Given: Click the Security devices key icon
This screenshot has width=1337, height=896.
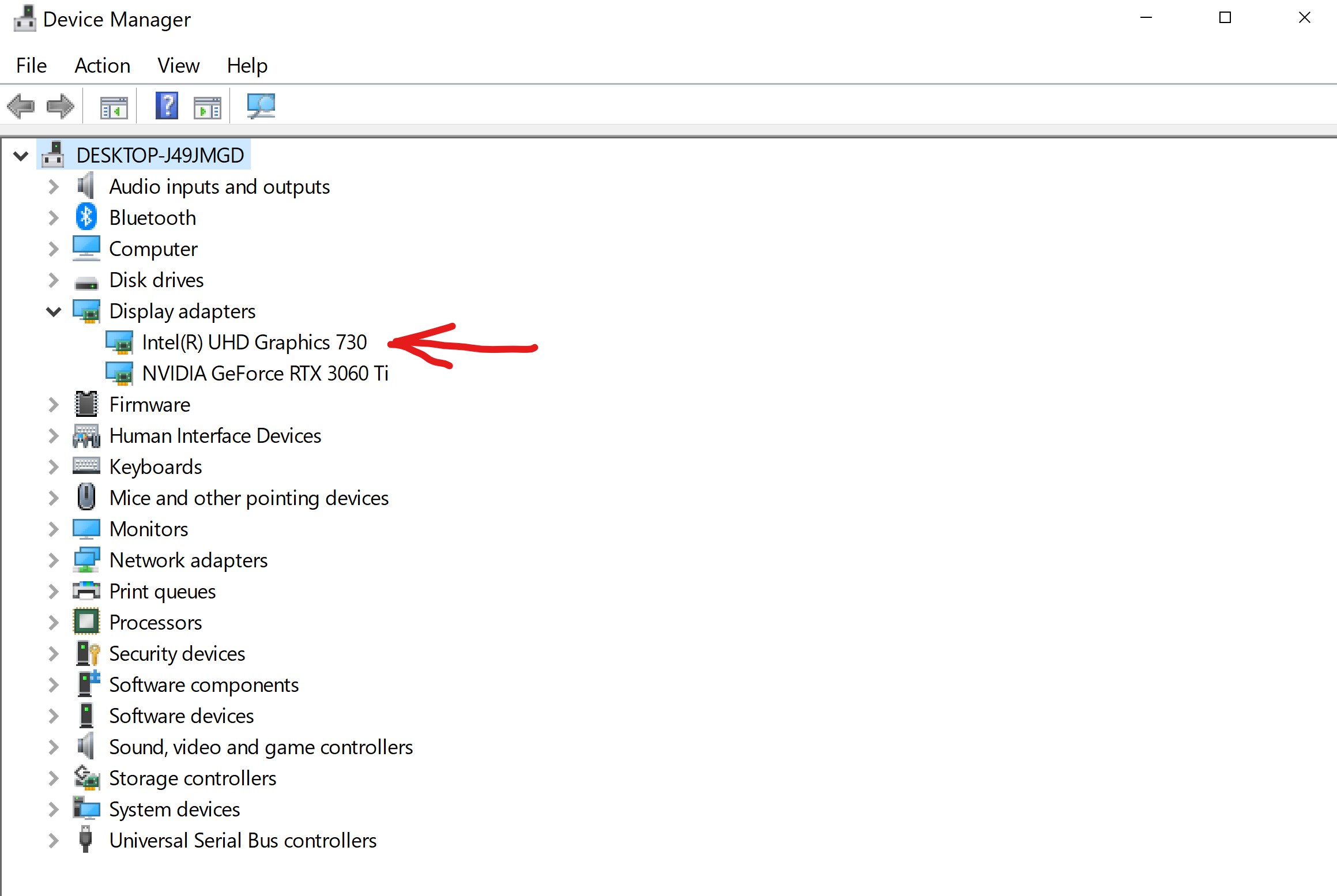Looking at the screenshot, I should click(x=88, y=653).
